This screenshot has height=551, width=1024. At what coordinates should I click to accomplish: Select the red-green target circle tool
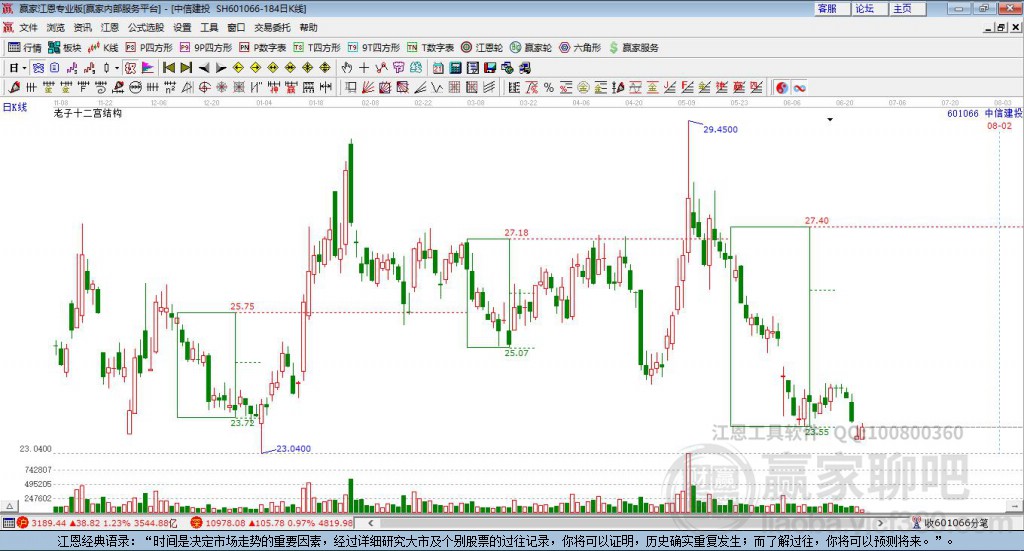204,87
